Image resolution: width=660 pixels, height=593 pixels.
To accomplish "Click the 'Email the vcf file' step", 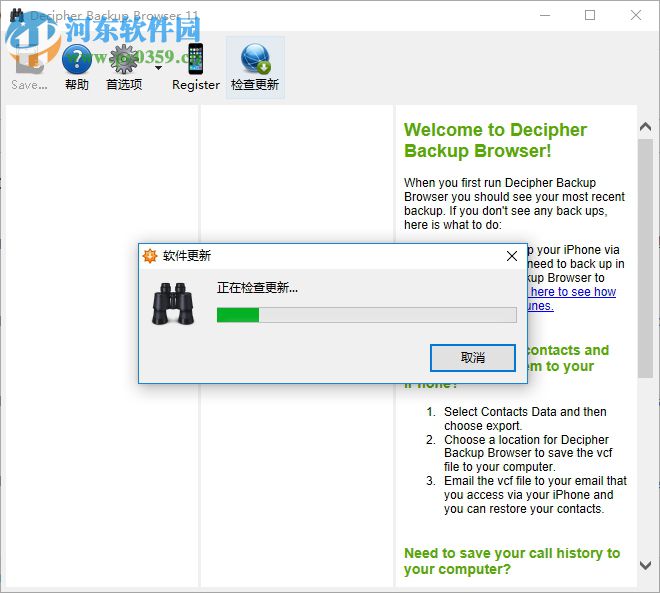I will [x=535, y=495].
